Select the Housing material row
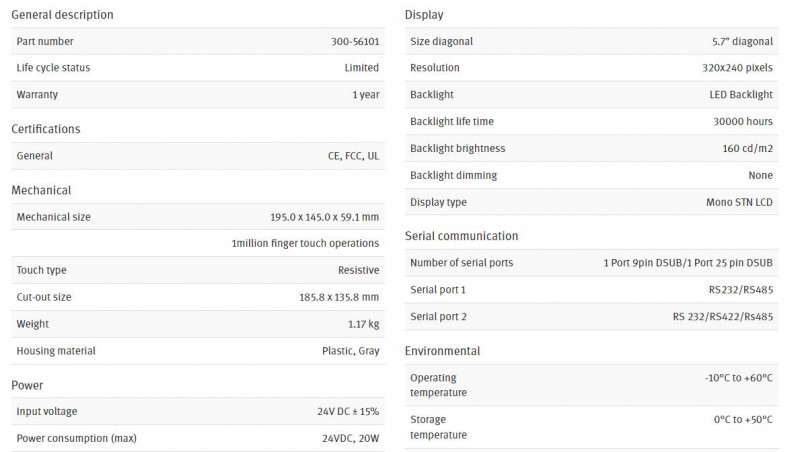Image resolution: width=800 pixels, height=452 pixels. click(x=198, y=351)
